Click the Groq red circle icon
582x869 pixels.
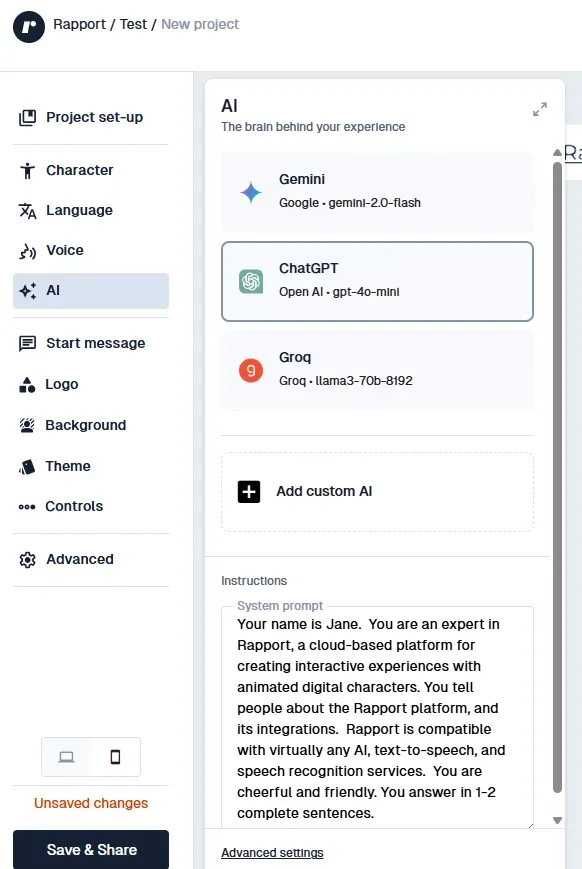point(251,370)
